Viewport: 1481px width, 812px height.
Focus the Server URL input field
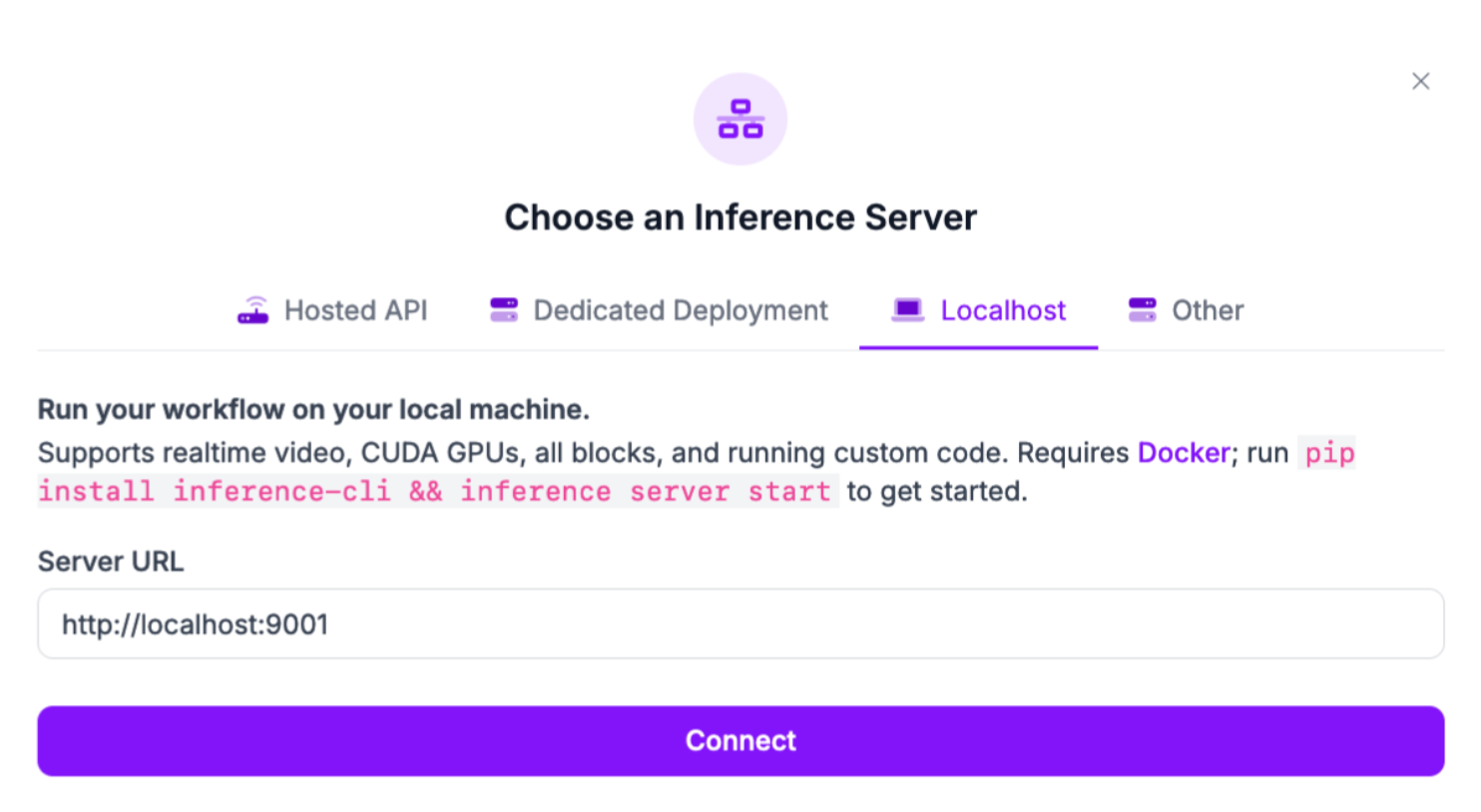(x=740, y=623)
